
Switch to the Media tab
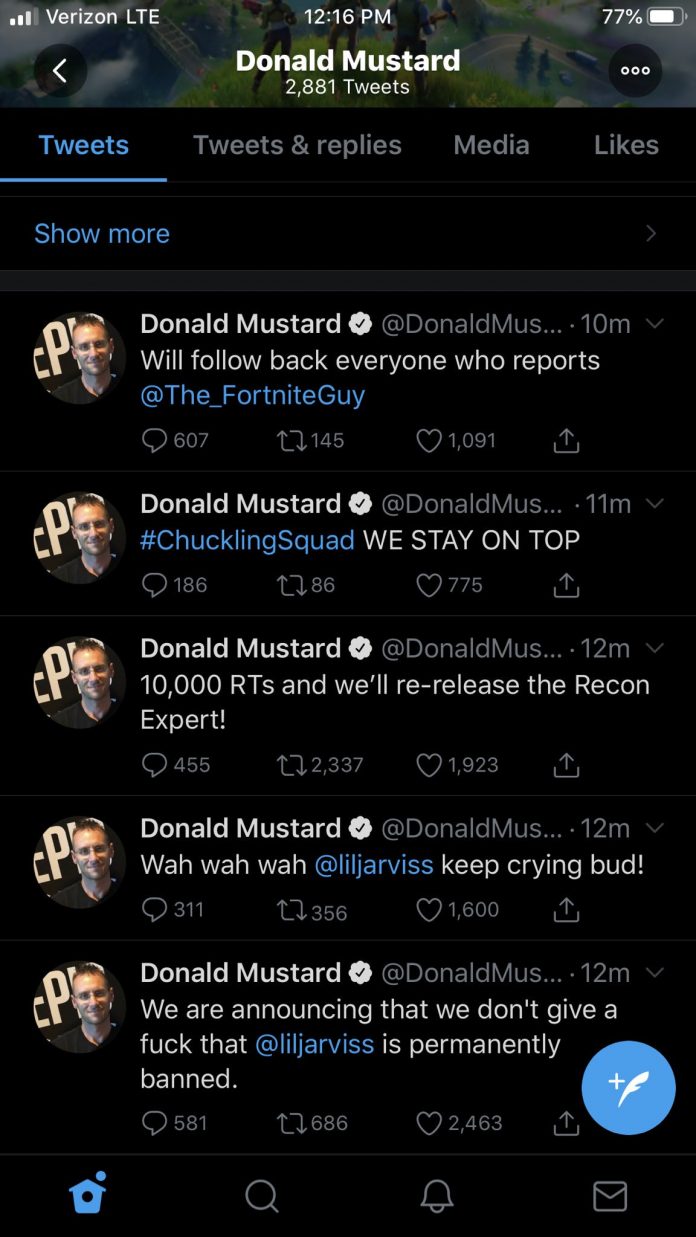pyautogui.click(x=491, y=145)
